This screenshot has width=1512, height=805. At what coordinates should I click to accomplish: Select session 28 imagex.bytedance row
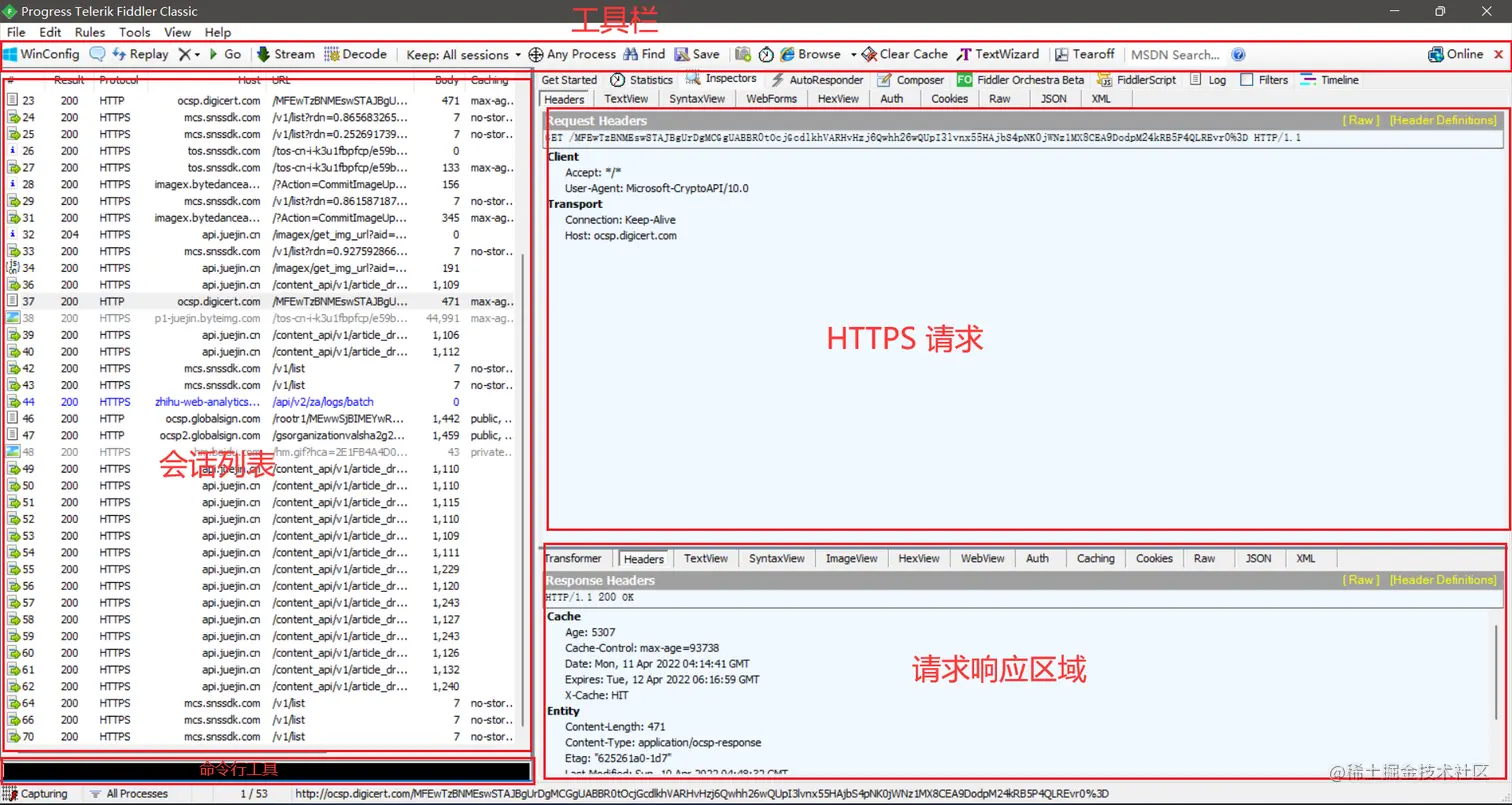[260, 184]
